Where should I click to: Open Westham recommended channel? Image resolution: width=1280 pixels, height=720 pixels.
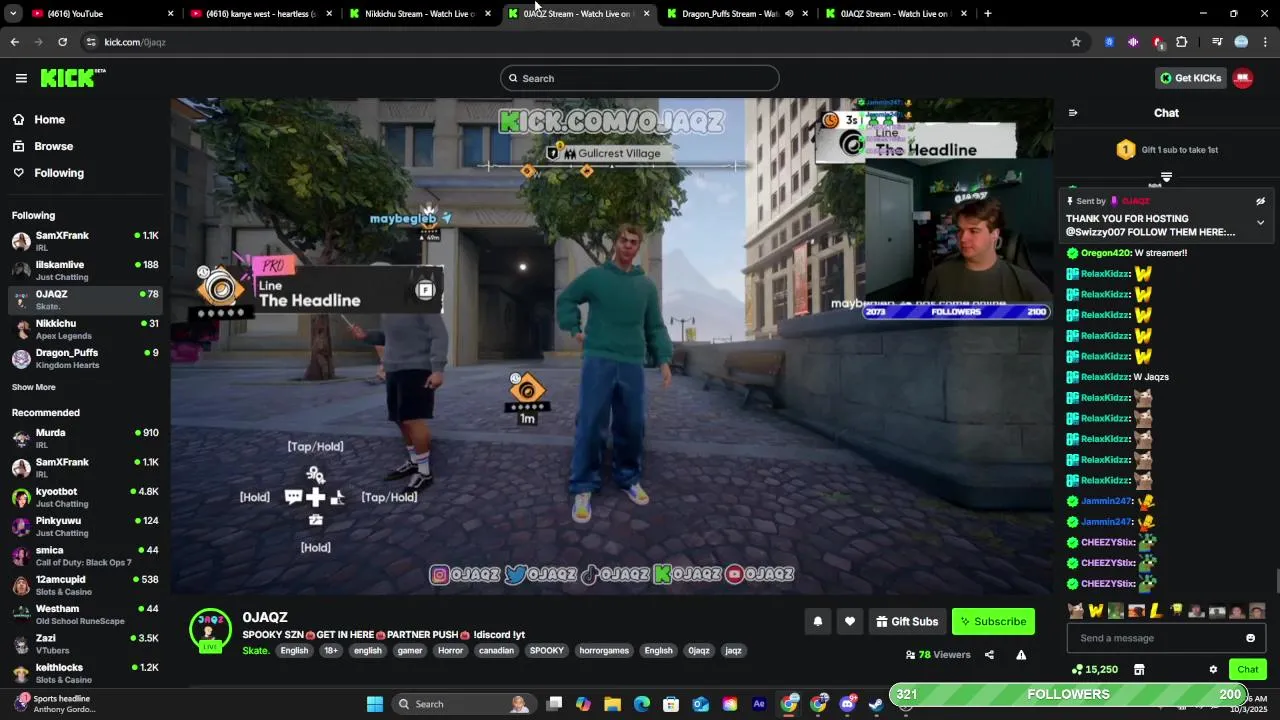click(x=85, y=614)
